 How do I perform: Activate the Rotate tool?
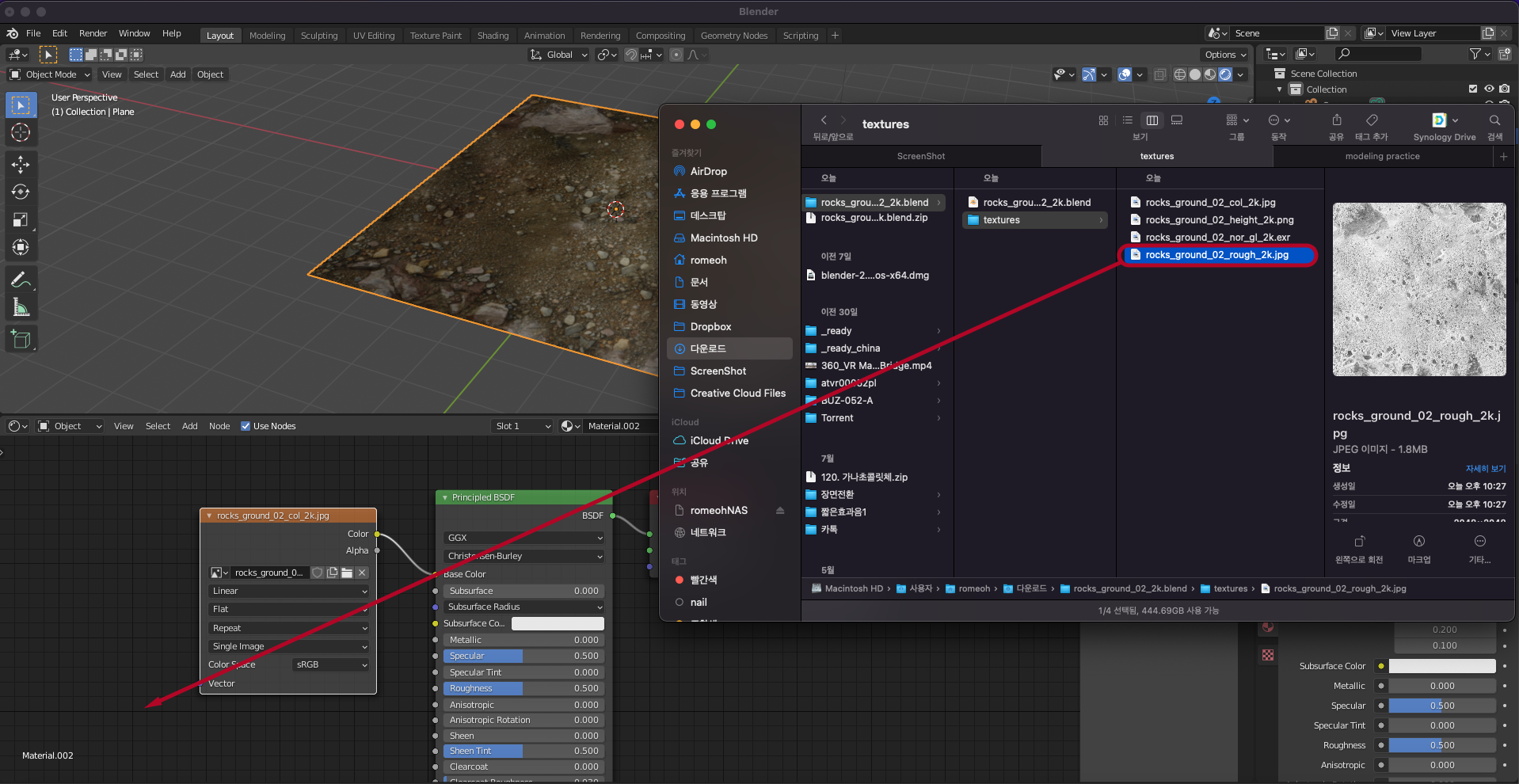pyautogui.click(x=21, y=192)
